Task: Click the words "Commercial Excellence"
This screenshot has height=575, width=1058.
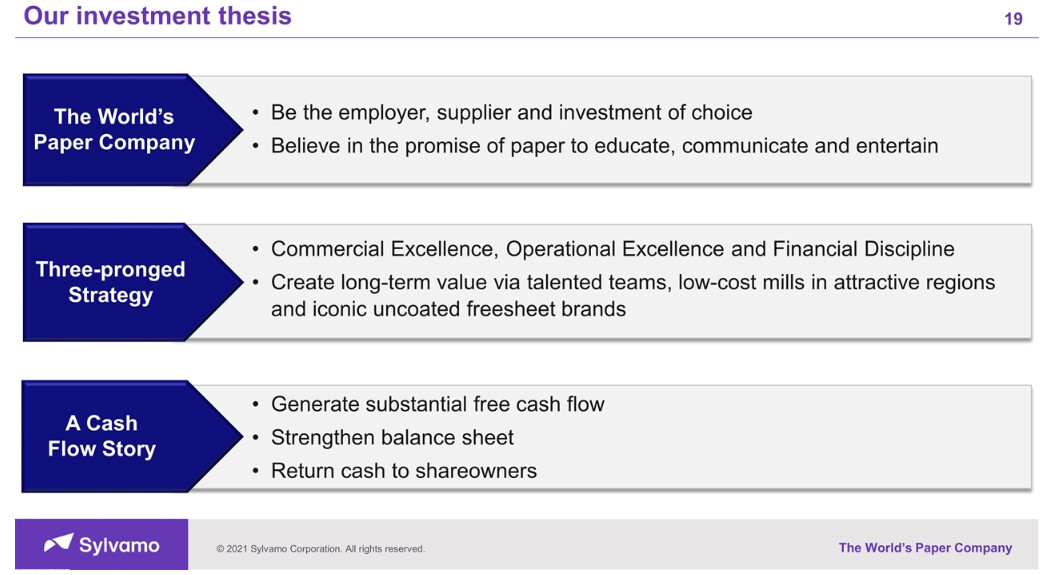Action: point(384,249)
